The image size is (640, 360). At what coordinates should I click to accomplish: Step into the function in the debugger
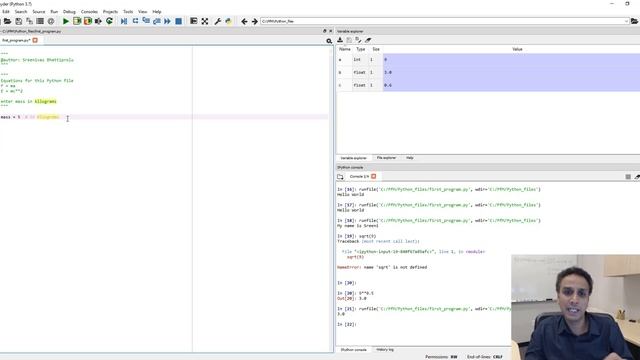(146, 21)
